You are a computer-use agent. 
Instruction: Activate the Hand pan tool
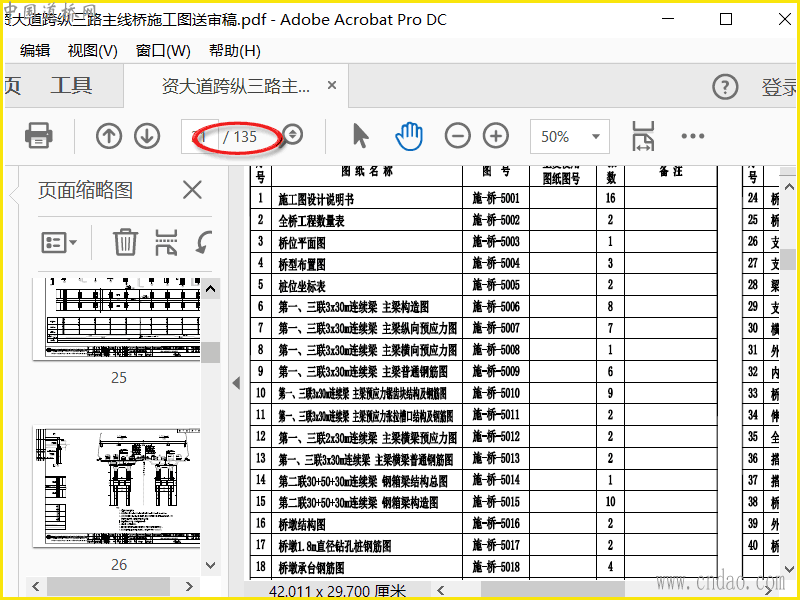click(409, 136)
